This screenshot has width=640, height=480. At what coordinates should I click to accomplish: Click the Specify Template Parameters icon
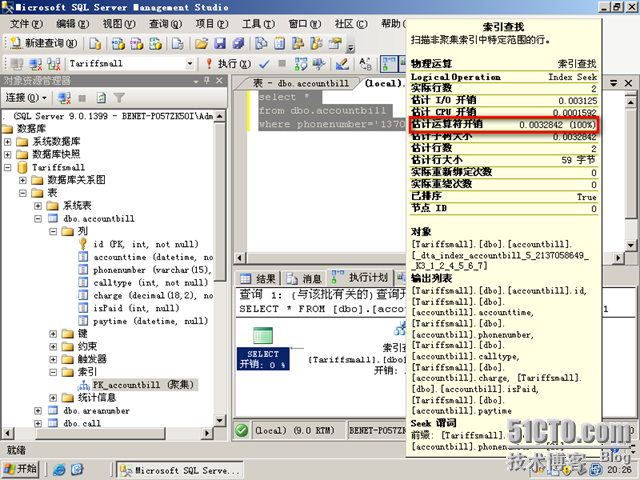pyautogui.click(x=365, y=64)
